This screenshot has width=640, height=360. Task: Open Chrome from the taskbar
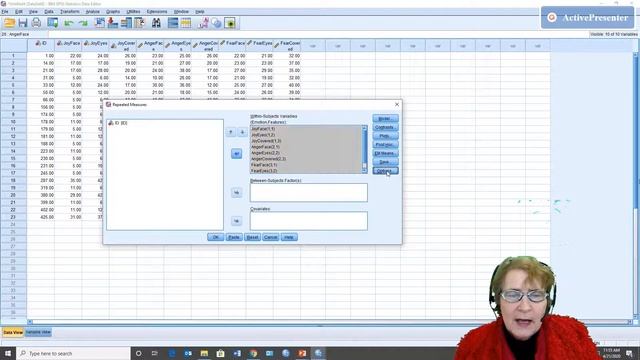pos(253,353)
